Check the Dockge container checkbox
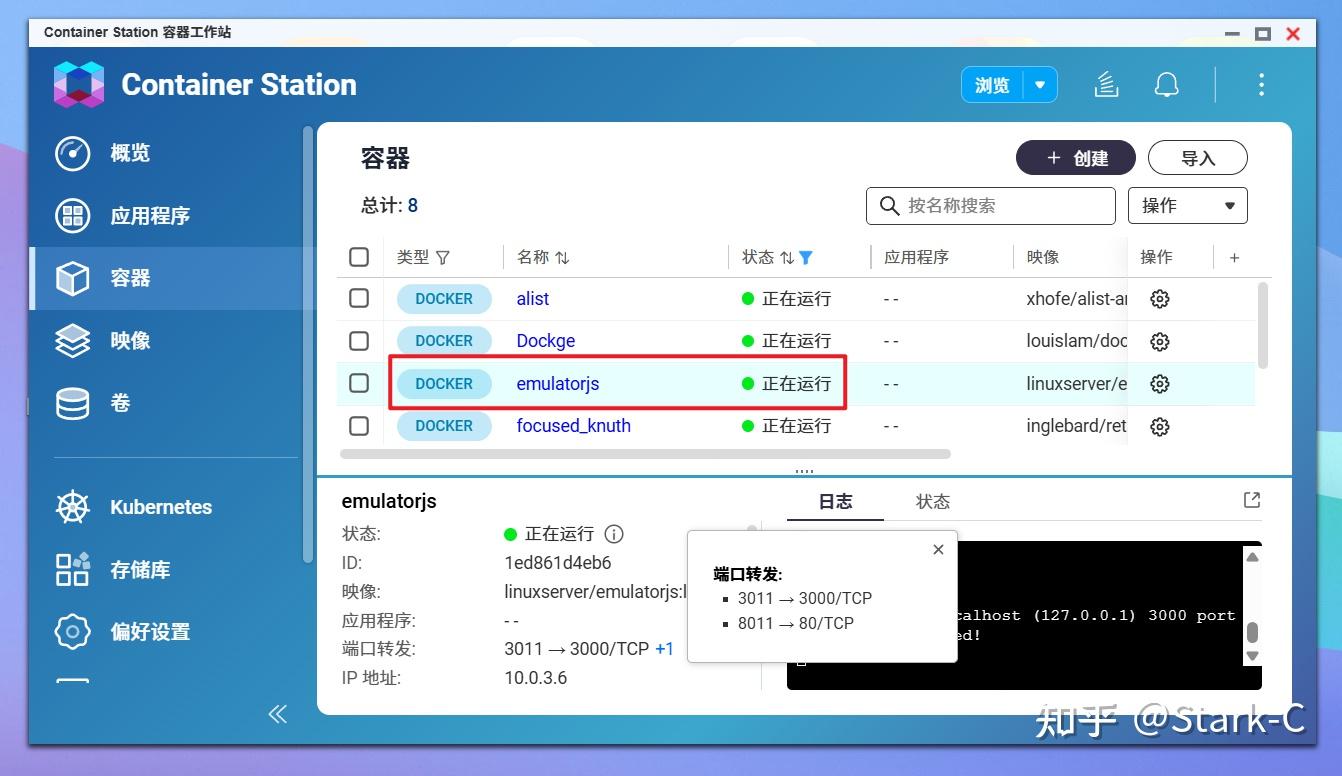Viewport: 1342px width, 776px height. tap(359, 340)
